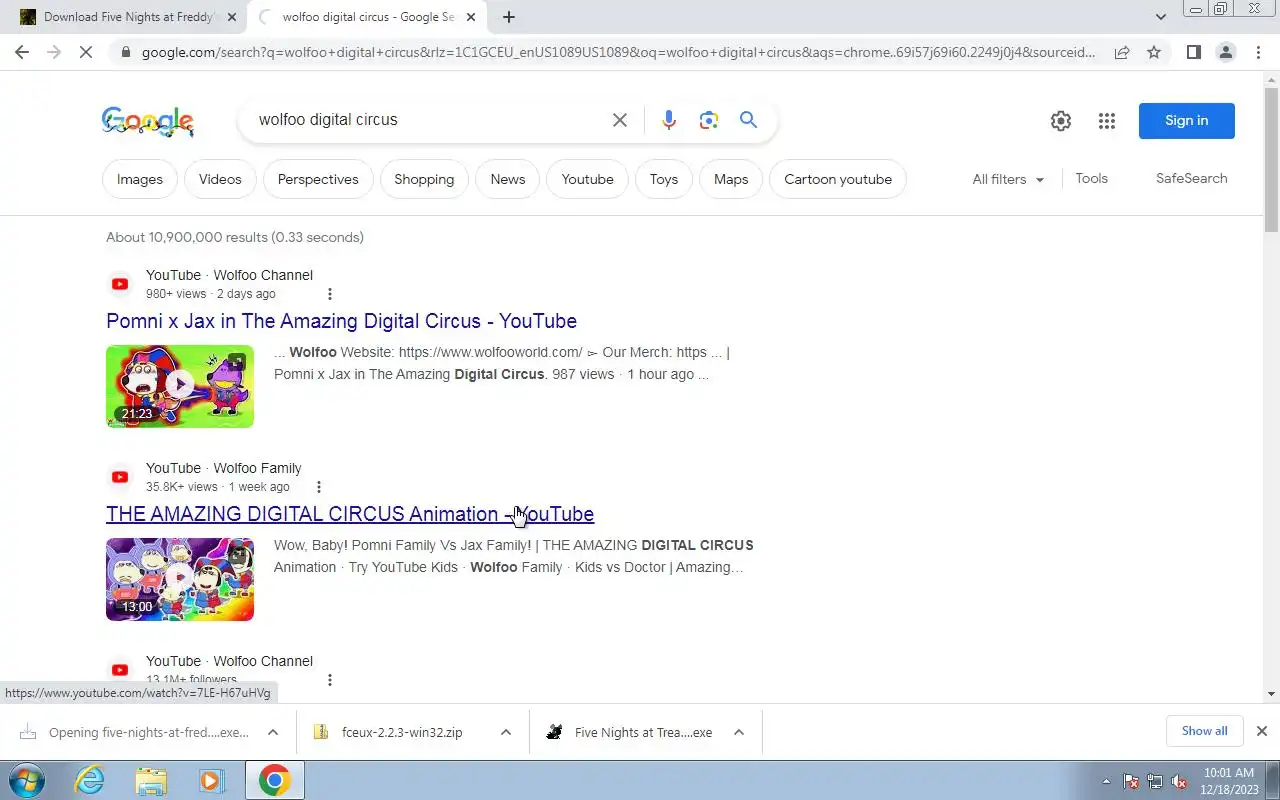Bookmark this page with the star icon
Image resolution: width=1280 pixels, height=800 pixels.
point(1154,52)
